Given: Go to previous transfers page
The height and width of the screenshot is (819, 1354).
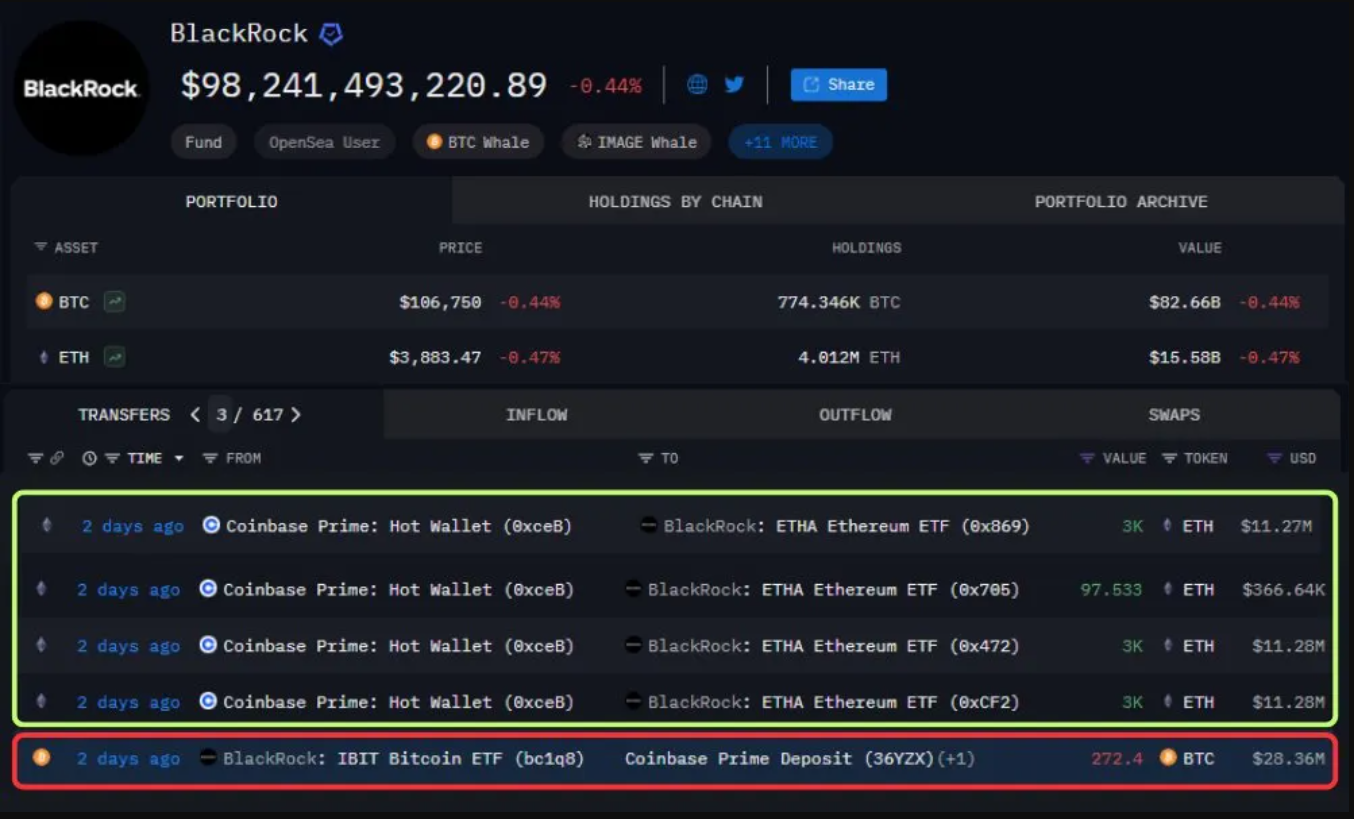Looking at the screenshot, I should (x=196, y=415).
